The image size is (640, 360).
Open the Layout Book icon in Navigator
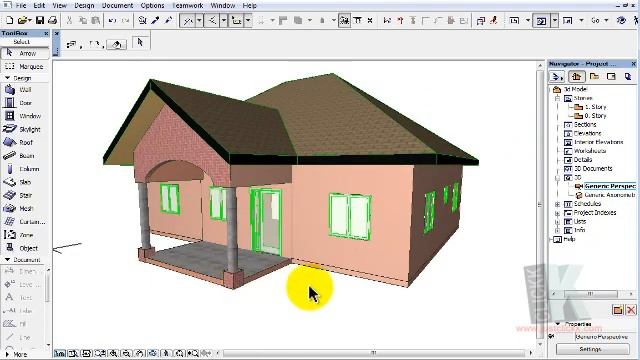[x=611, y=76]
